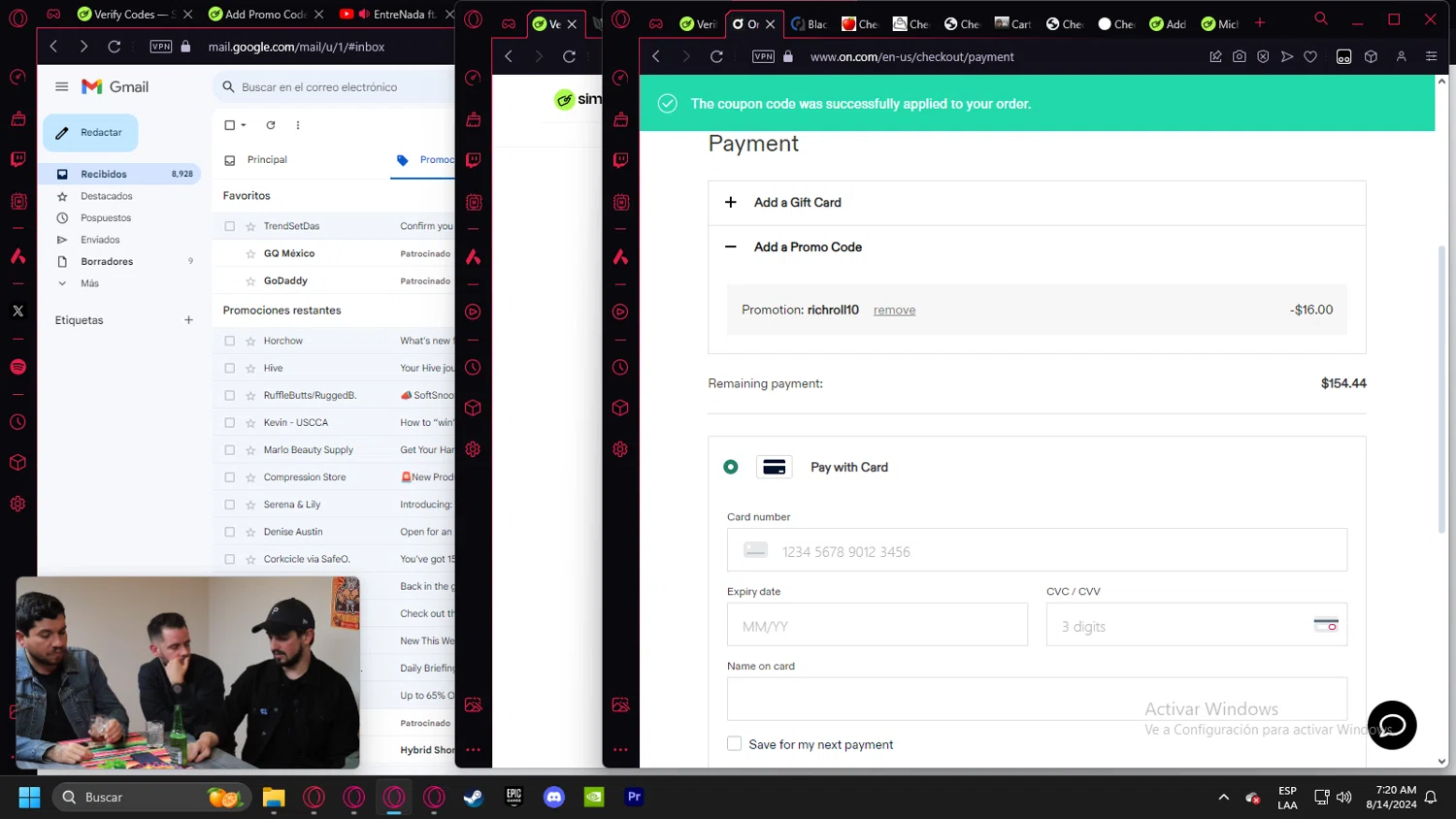
Task: Open a new tab in checkout window
Action: tap(1260, 23)
